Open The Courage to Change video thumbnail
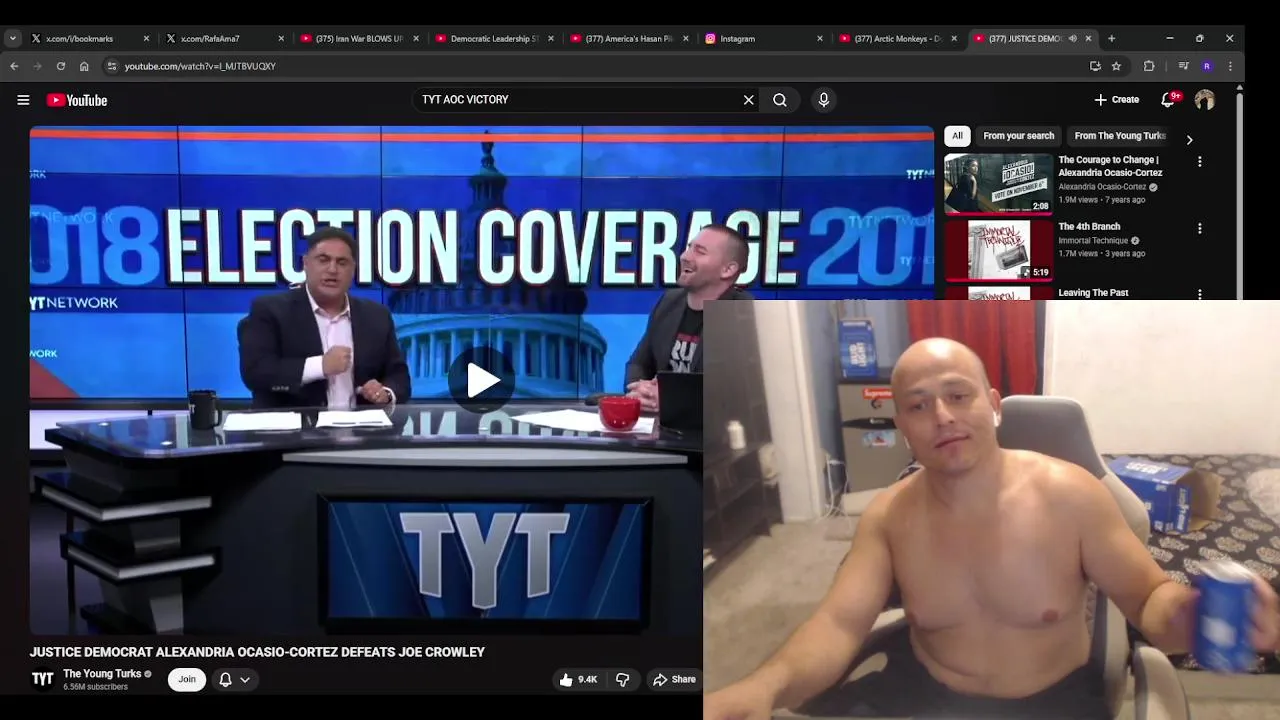The image size is (1280, 720). click(x=998, y=183)
